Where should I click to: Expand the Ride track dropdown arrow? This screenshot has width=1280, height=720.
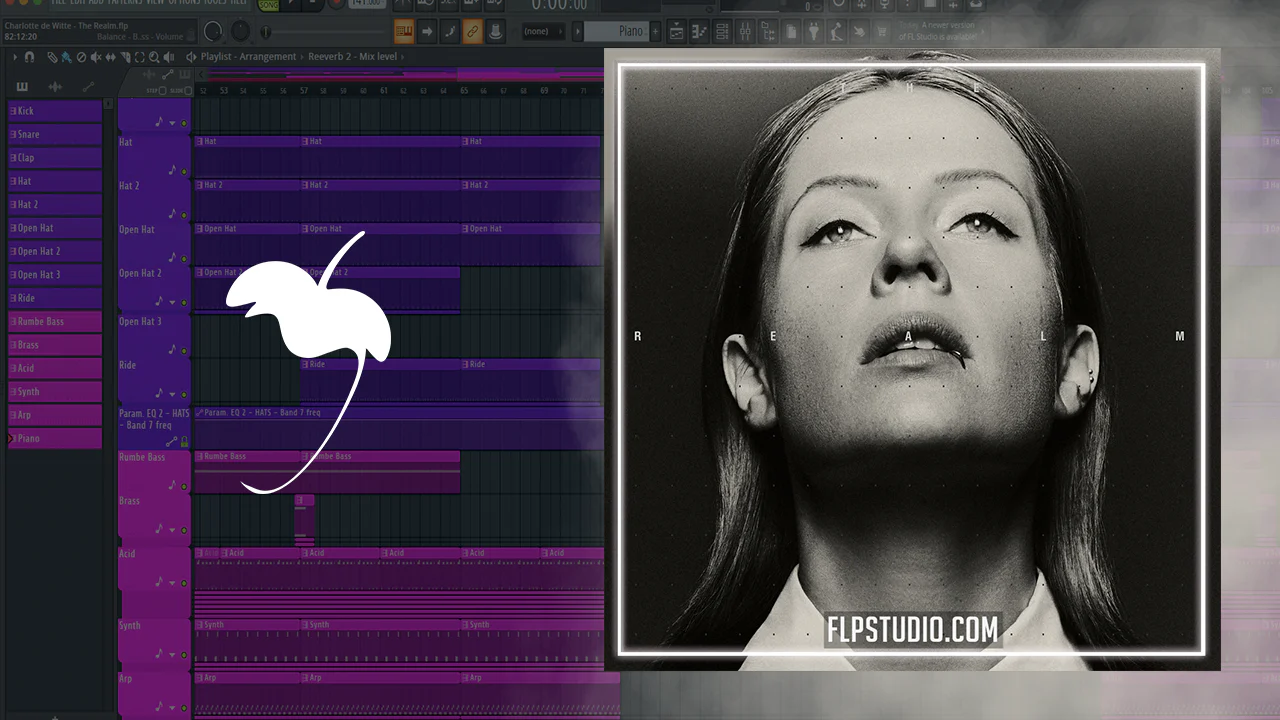click(172, 395)
